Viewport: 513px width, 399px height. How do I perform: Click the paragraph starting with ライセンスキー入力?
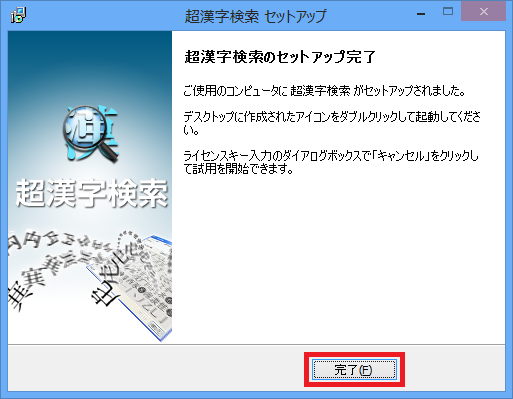click(331, 162)
